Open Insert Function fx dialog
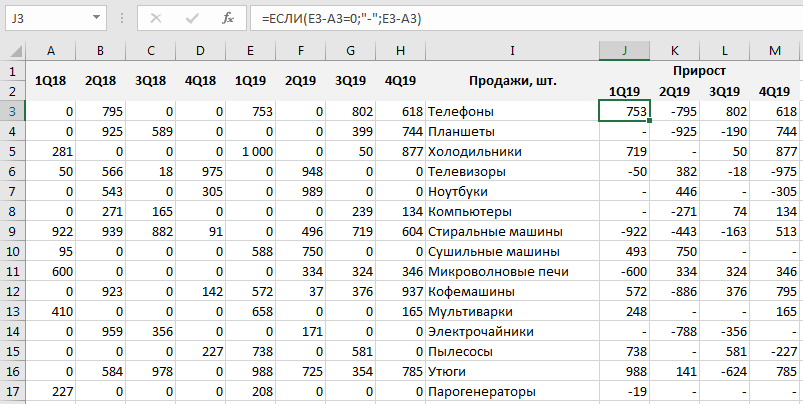 pyautogui.click(x=228, y=18)
